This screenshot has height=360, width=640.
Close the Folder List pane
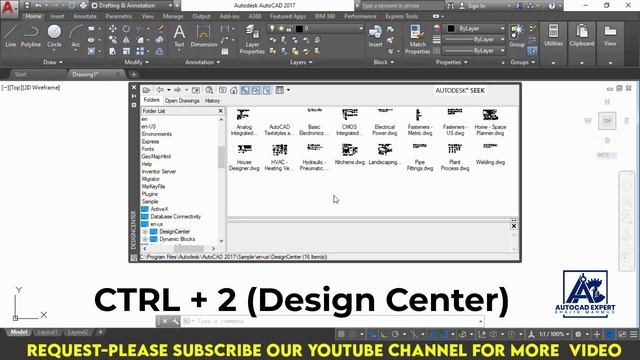click(x=220, y=111)
